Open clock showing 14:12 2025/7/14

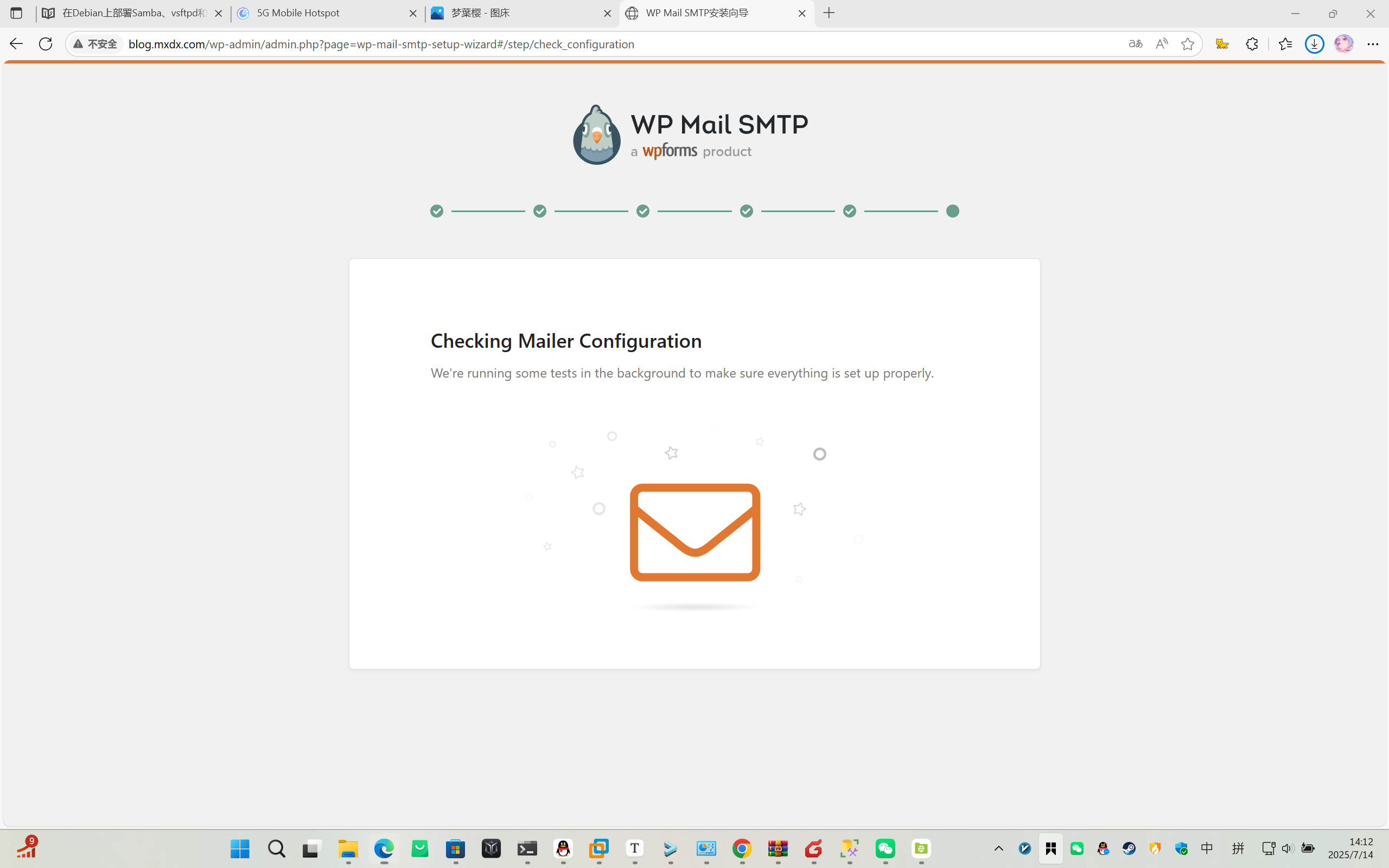[1350, 848]
